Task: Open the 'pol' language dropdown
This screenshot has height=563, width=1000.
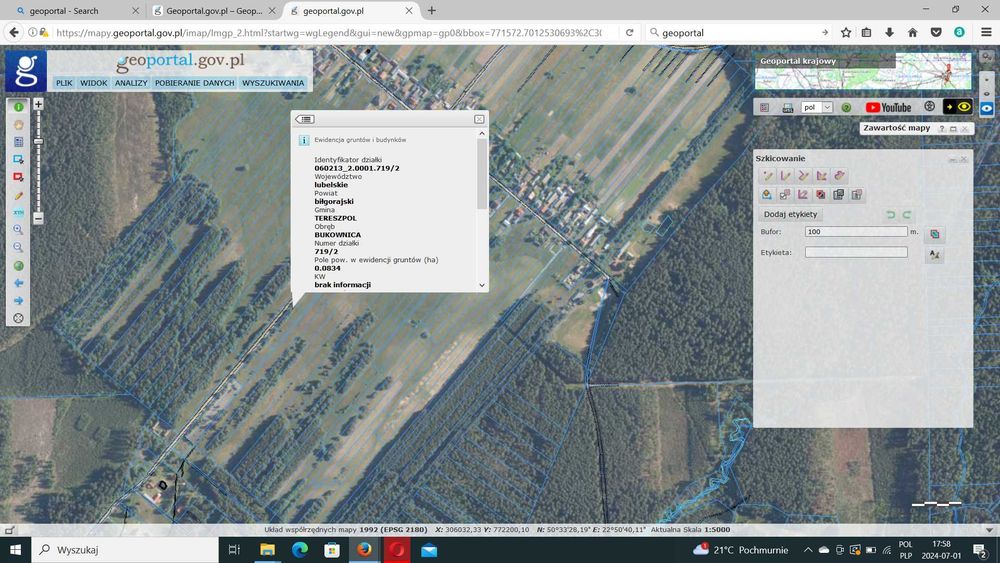Action: tap(816, 107)
